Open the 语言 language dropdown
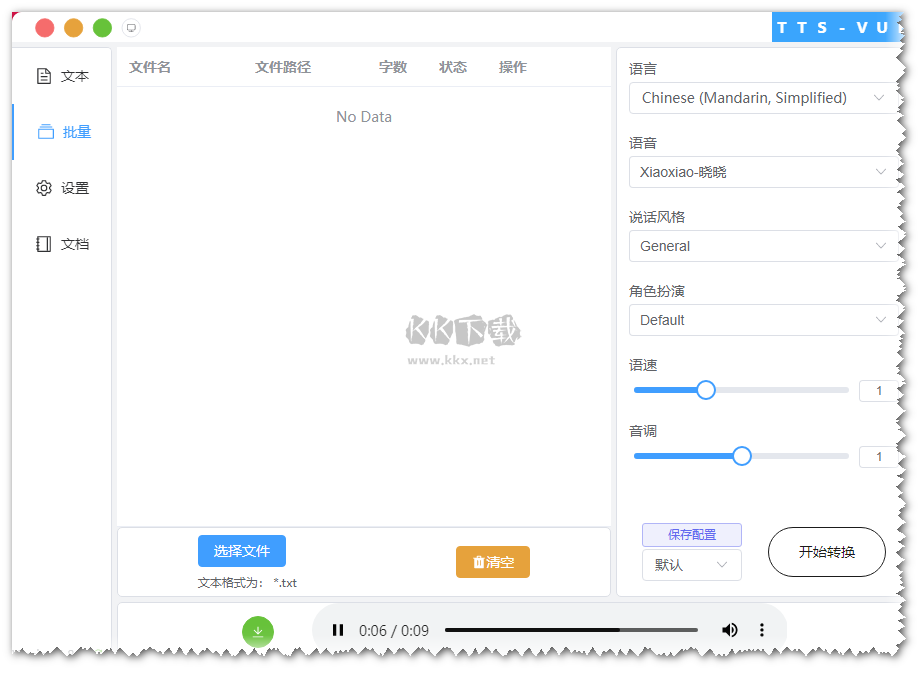Screen dimensions: 924x674 point(763,98)
